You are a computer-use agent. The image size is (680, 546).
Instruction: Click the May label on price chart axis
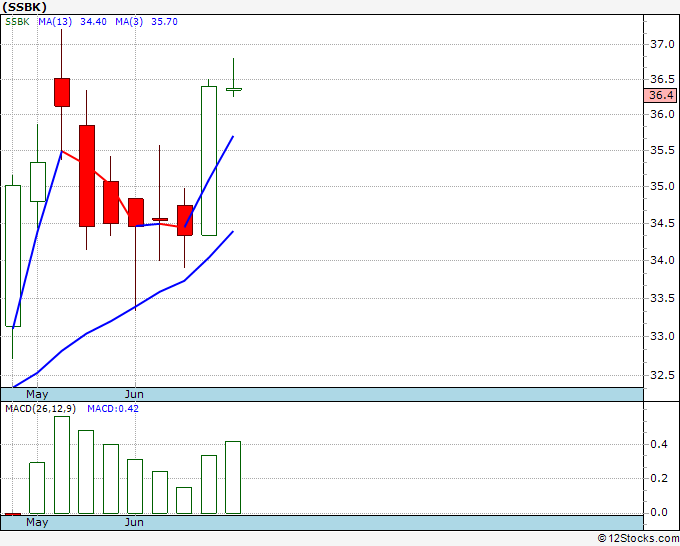pos(37,394)
